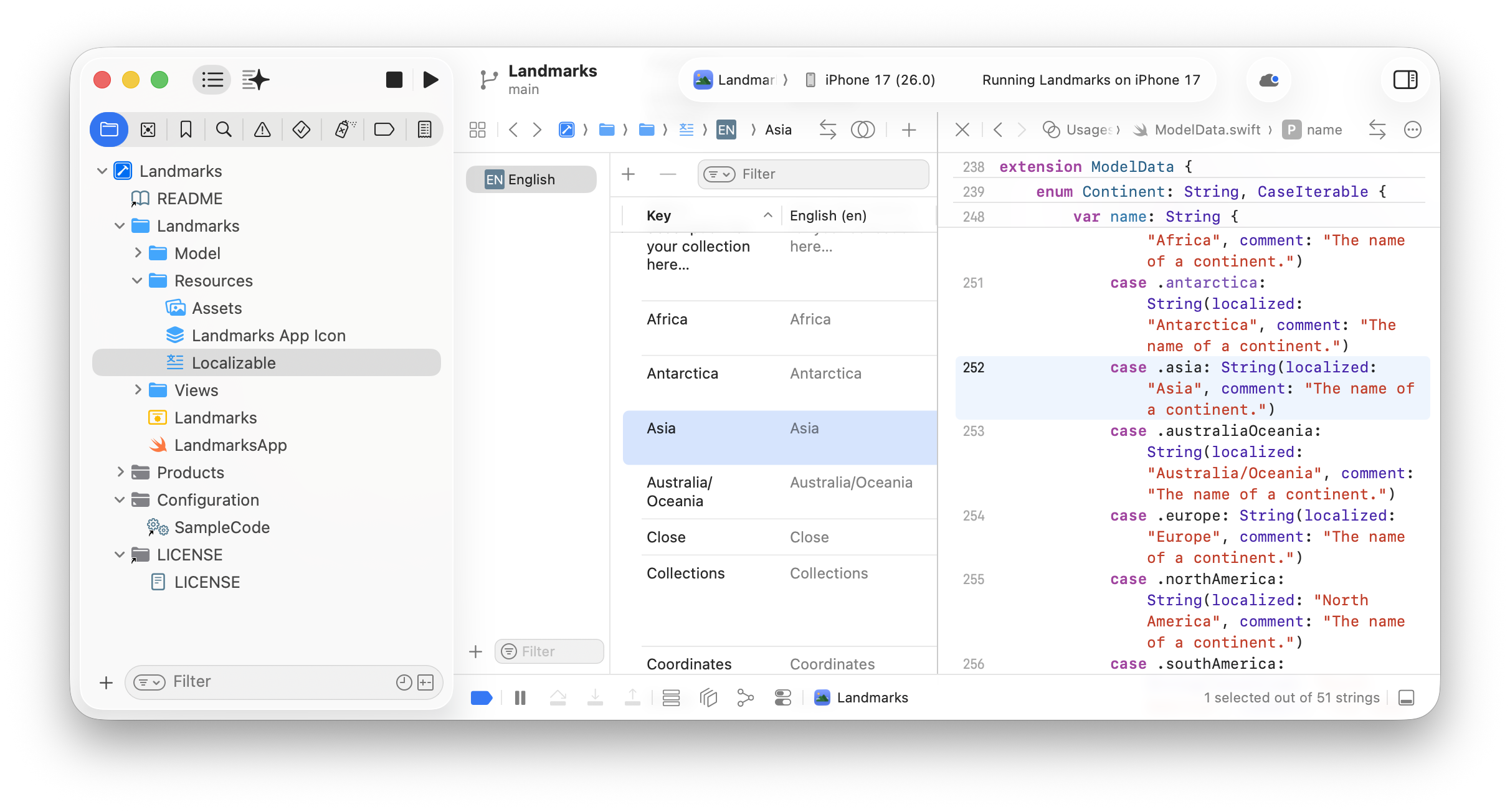The width and height of the screenshot is (1510, 812).
Task: Deactivate breakpoints in debug bar
Action: click(482, 698)
